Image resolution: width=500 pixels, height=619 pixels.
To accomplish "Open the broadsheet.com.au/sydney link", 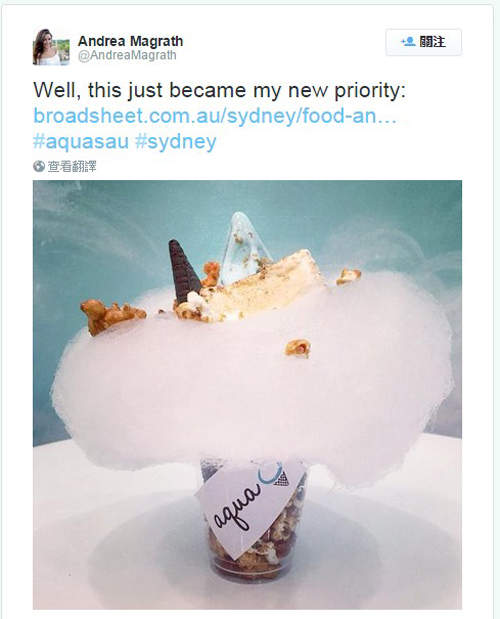I will point(215,116).
